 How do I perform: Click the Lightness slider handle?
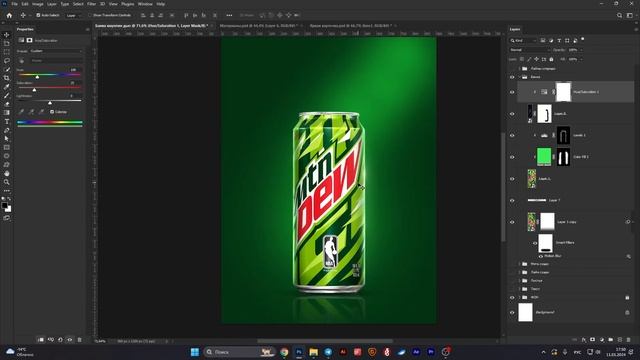tap(50, 103)
